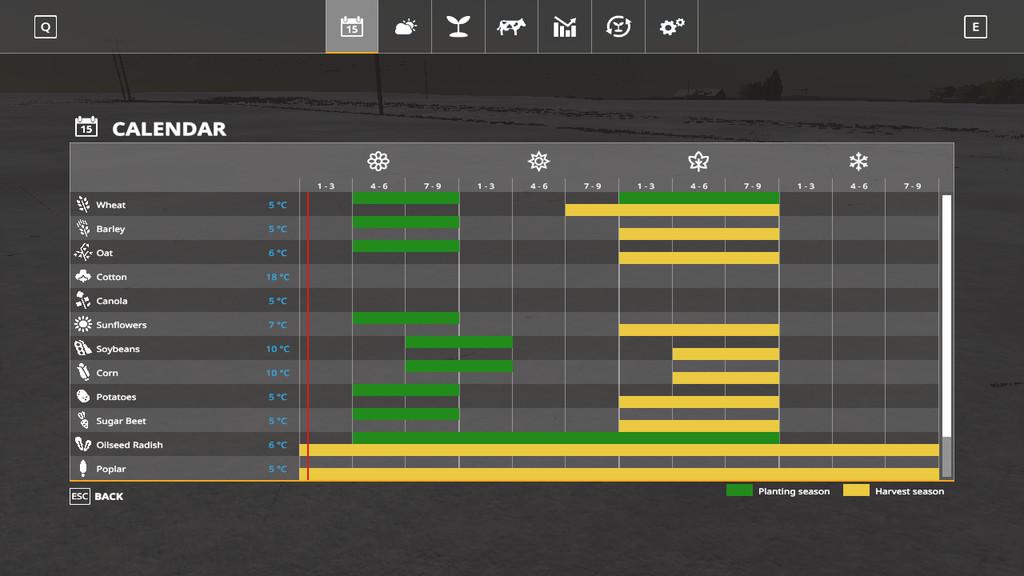This screenshot has height=576, width=1024.
Task: Click the ESC Back button
Action: click(97, 496)
